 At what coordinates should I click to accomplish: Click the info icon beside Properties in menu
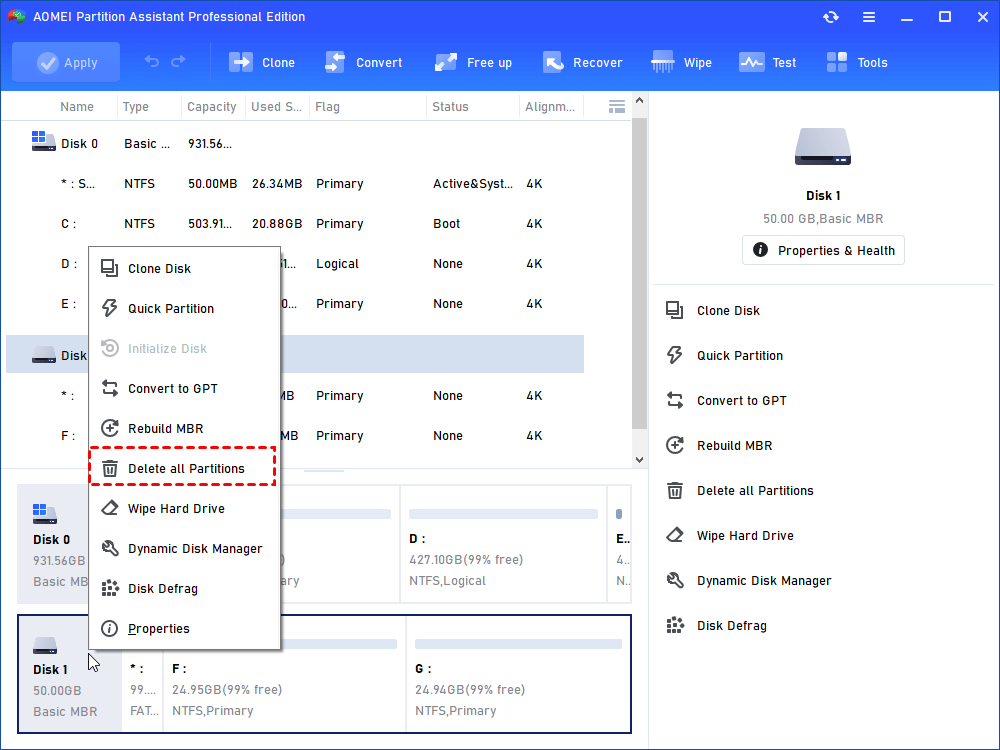pos(110,629)
